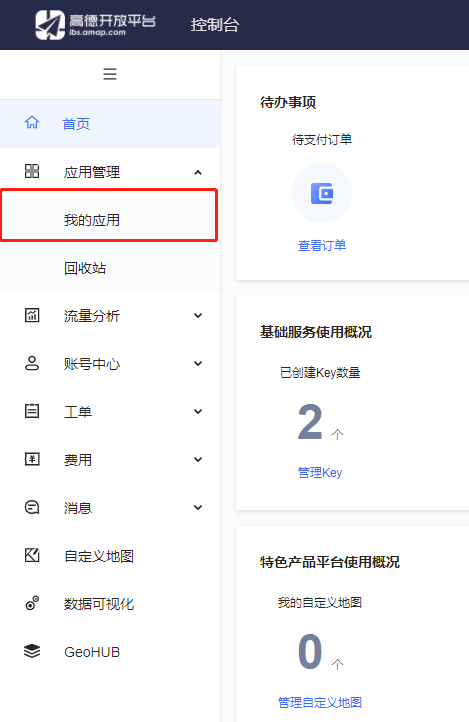Click the 基础服务使用概况 heading
This screenshot has width=469, height=722.
316,332
